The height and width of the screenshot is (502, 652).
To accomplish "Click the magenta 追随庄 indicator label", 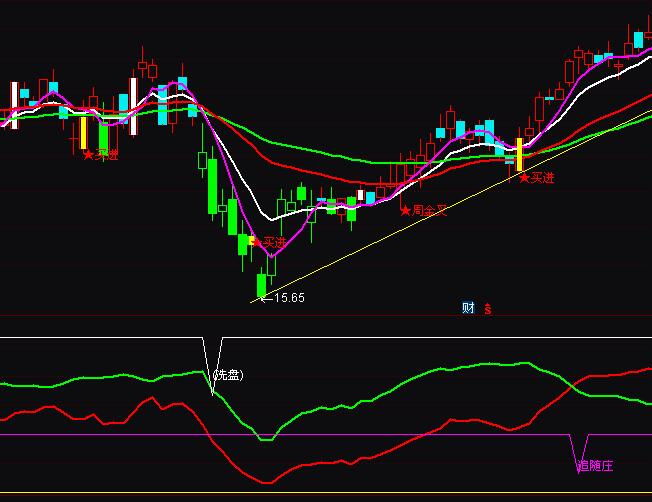I will pyautogui.click(x=595, y=465).
